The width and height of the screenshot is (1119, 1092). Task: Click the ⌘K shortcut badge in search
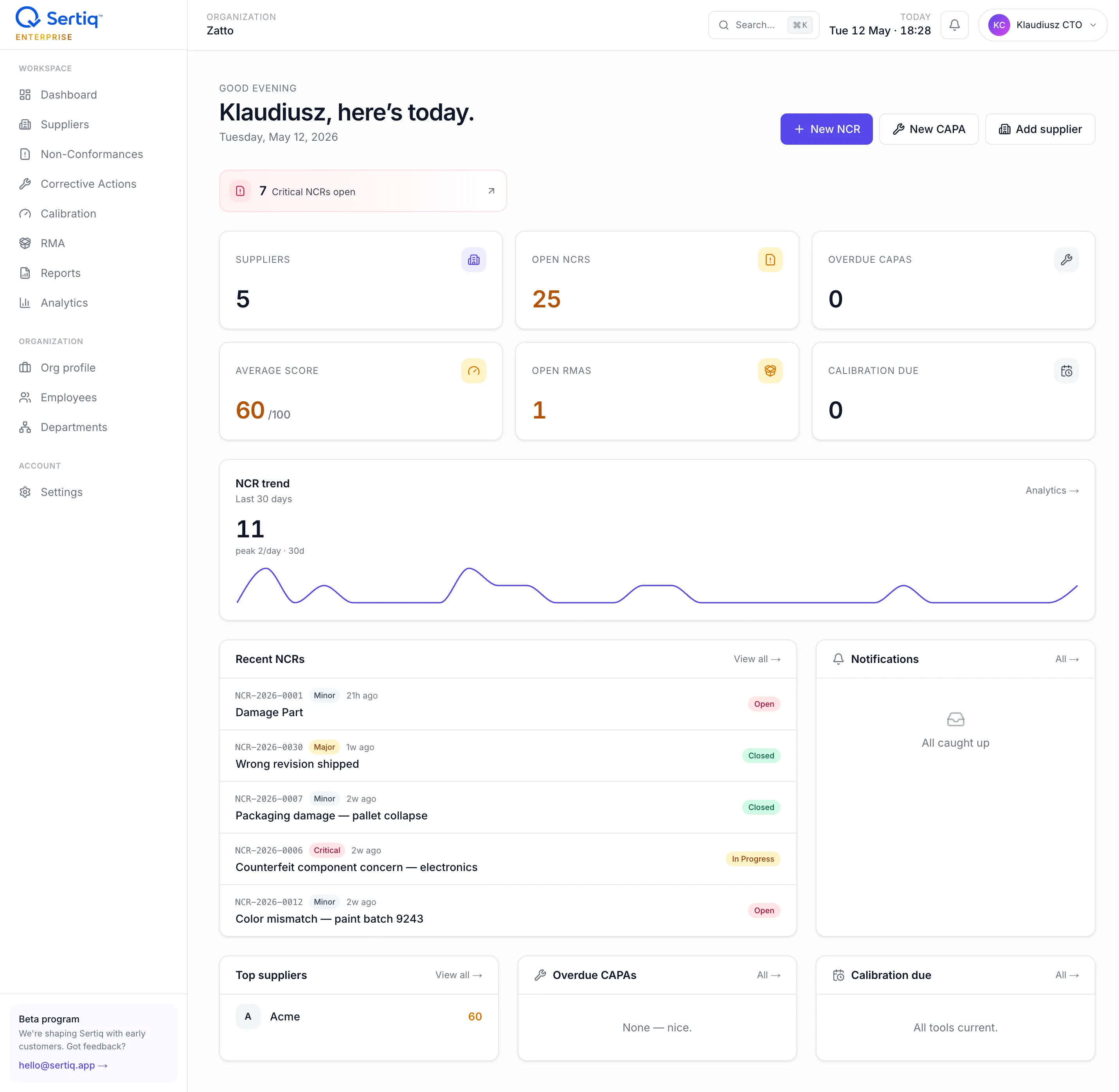799,25
